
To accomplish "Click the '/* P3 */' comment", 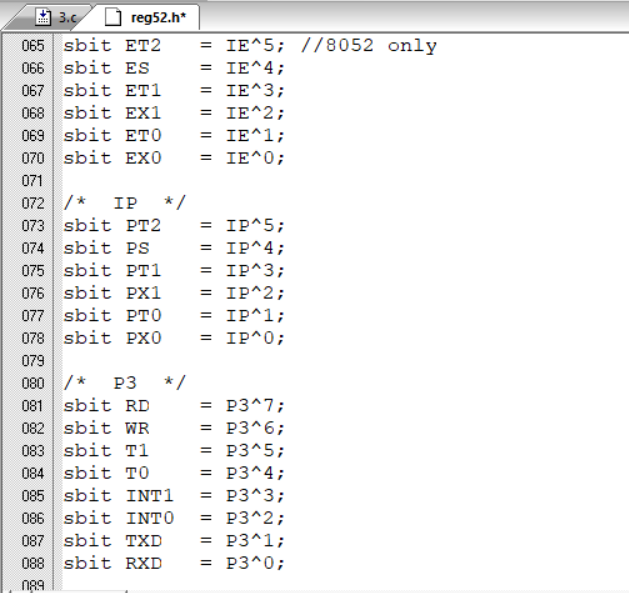I will point(125,383).
